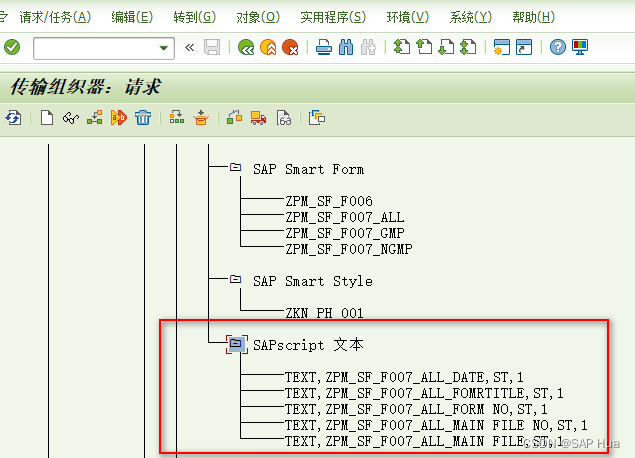Open the 请求/任务(A) menu
635x458 pixels.
55,17
